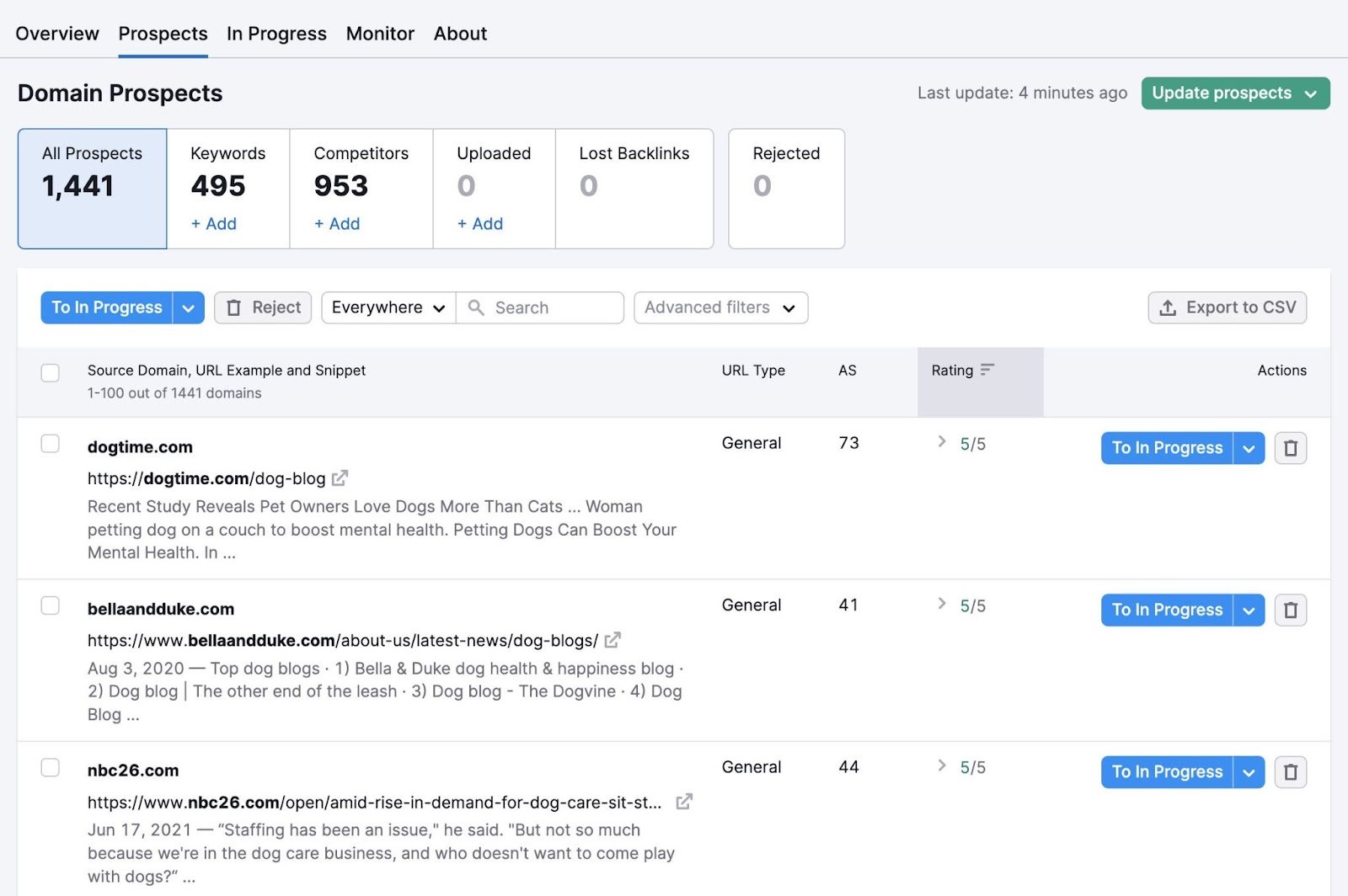Viewport: 1348px width, 896px height.
Task: Click the magnifier icon in the search box
Action: [x=477, y=307]
